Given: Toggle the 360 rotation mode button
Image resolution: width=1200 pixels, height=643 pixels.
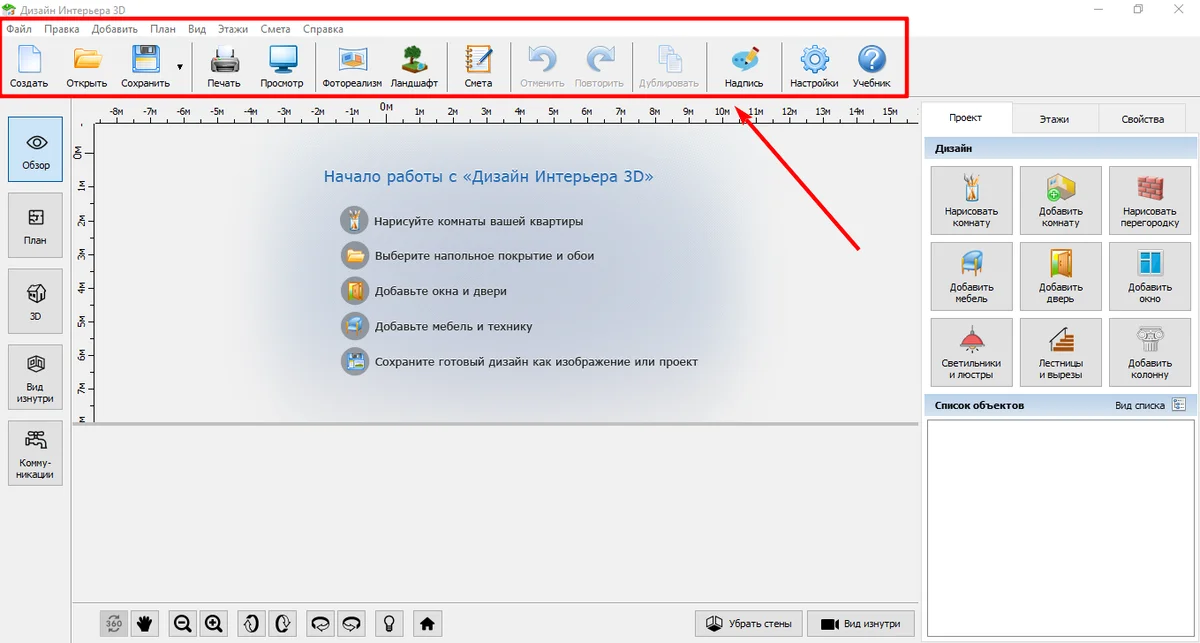Looking at the screenshot, I should 114,624.
